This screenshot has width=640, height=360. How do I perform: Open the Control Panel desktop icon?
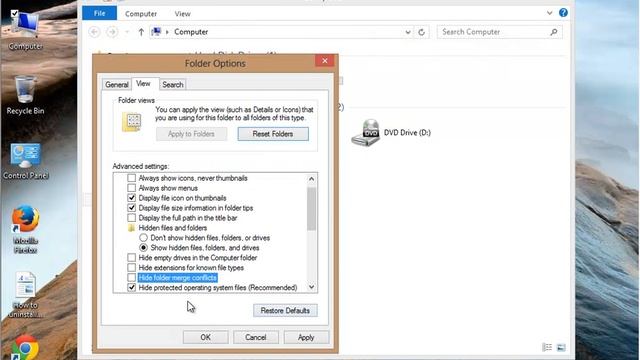click(26, 161)
